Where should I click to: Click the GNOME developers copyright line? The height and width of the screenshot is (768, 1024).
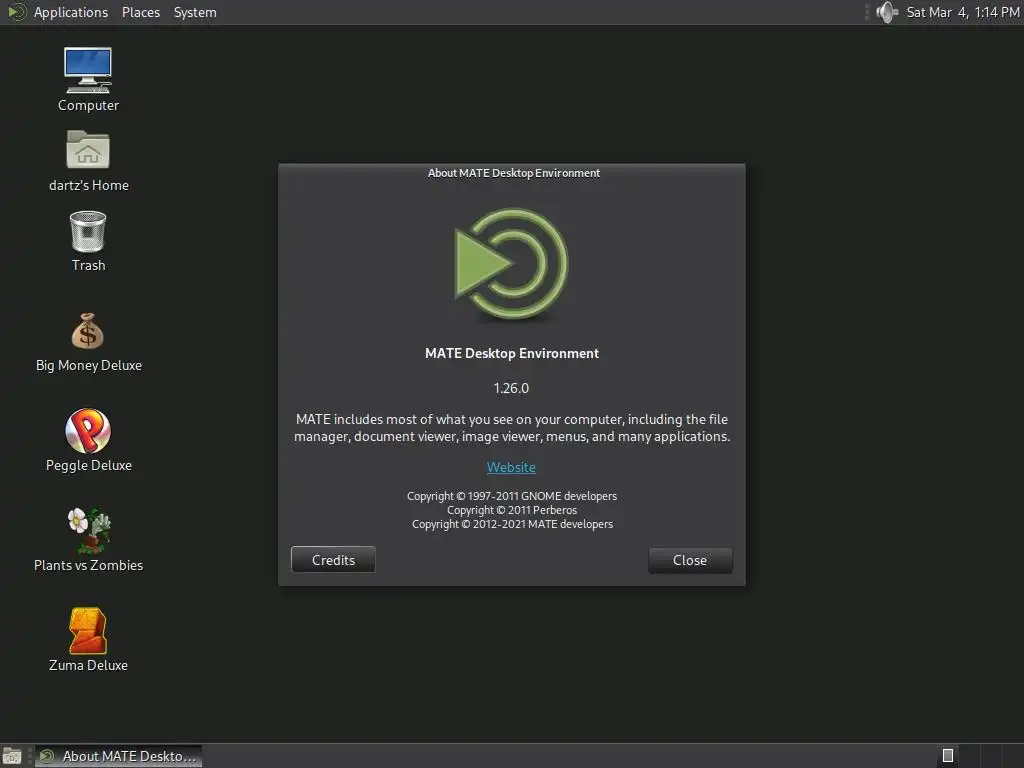(512, 496)
